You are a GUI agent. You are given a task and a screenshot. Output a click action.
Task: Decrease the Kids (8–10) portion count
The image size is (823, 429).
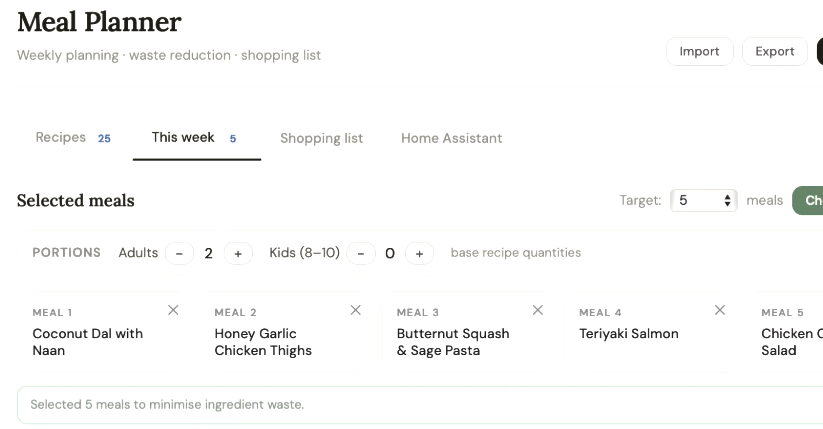point(361,254)
